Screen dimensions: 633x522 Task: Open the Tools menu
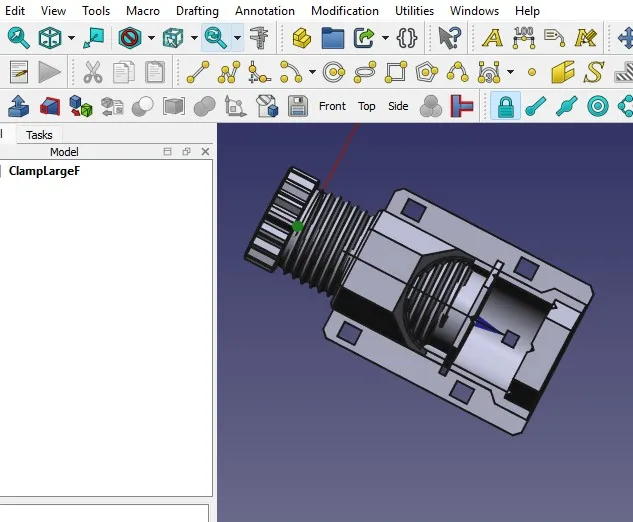(96, 10)
